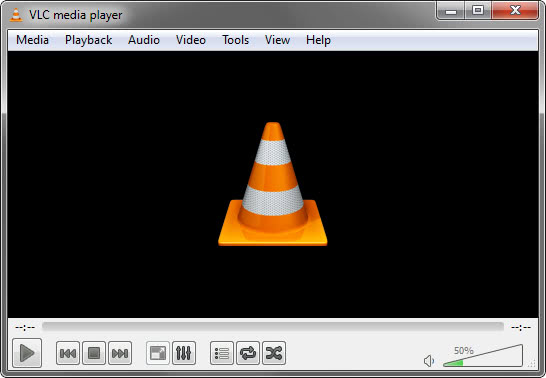Expand the Video menu
The width and height of the screenshot is (546, 378).
[191, 40]
